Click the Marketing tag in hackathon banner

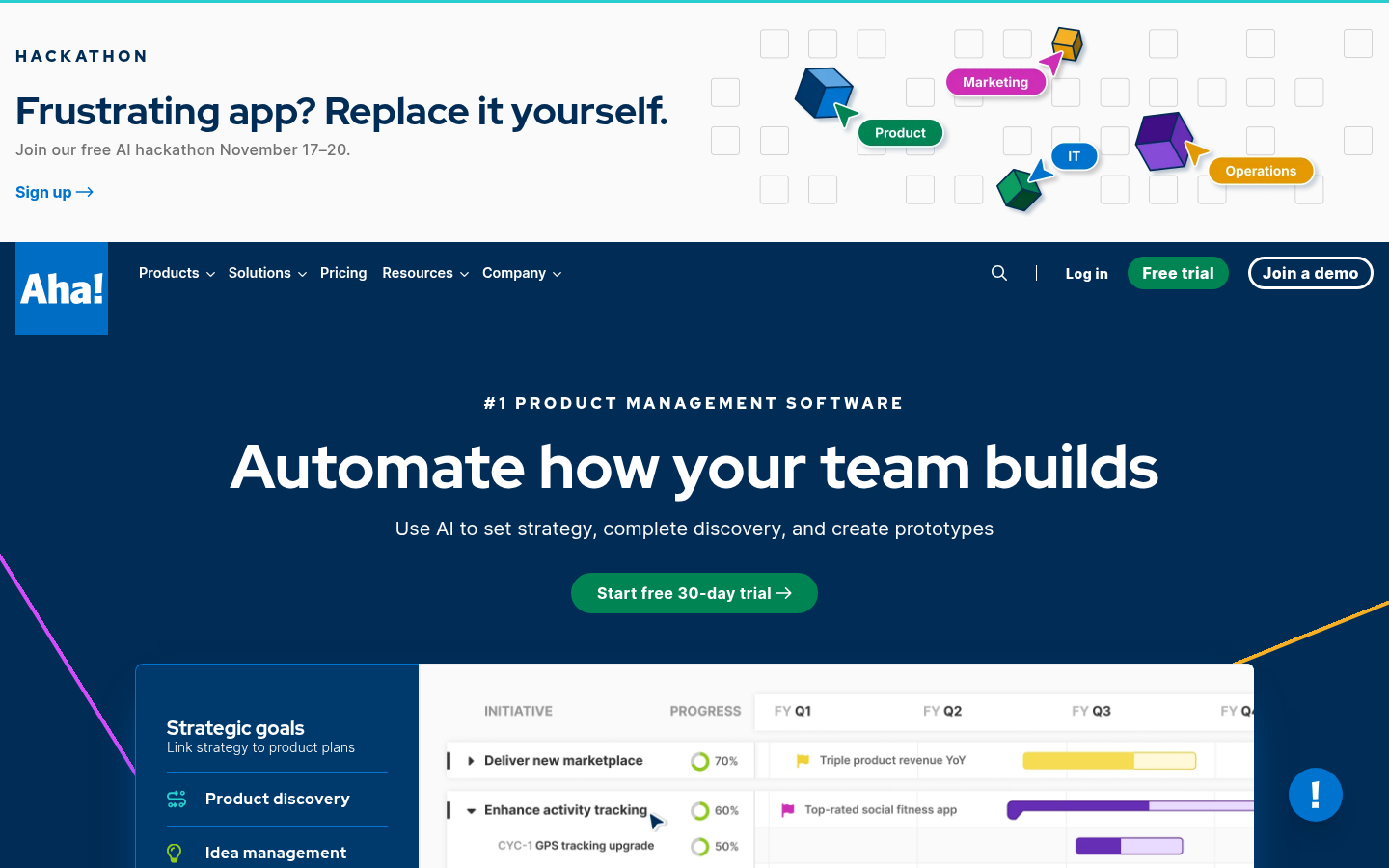pyautogui.click(x=995, y=82)
